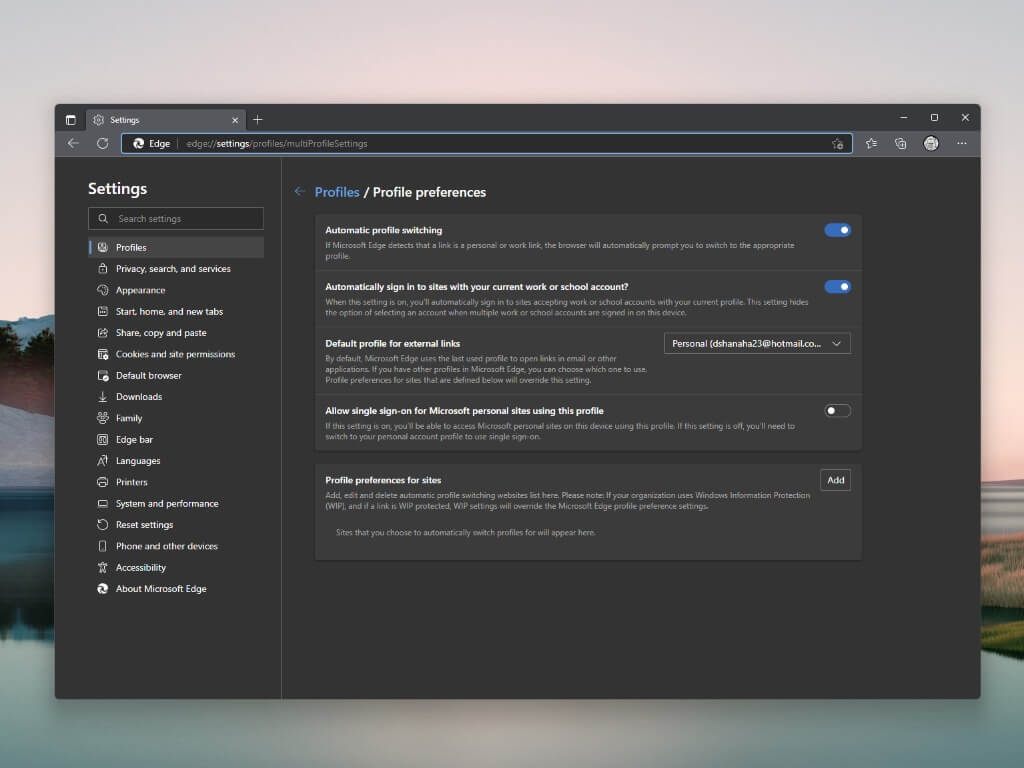Open Cookies and site permissions settings
1024x768 pixels.
click(176, 354)
